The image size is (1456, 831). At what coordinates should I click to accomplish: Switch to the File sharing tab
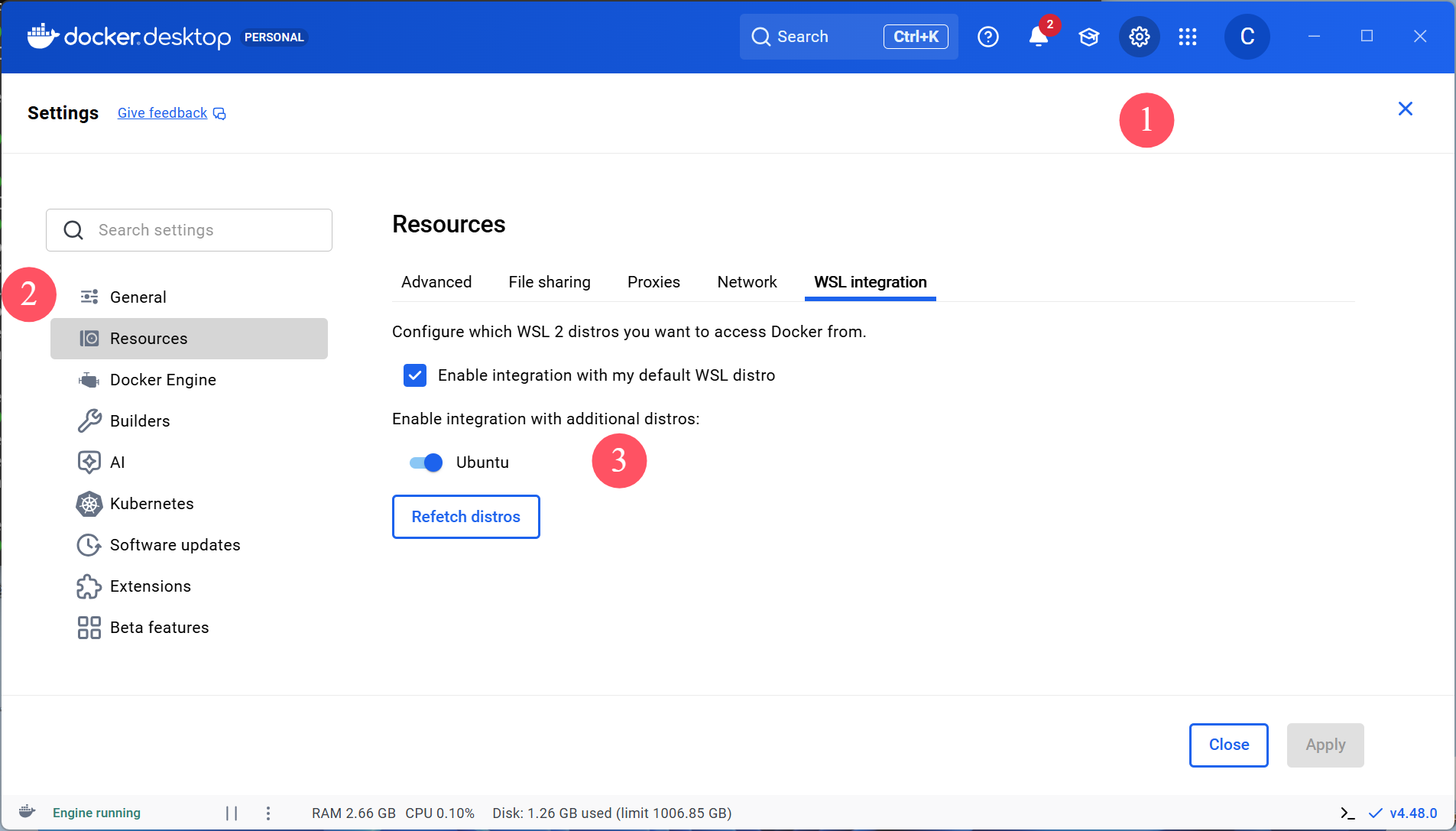pos(550,282)
